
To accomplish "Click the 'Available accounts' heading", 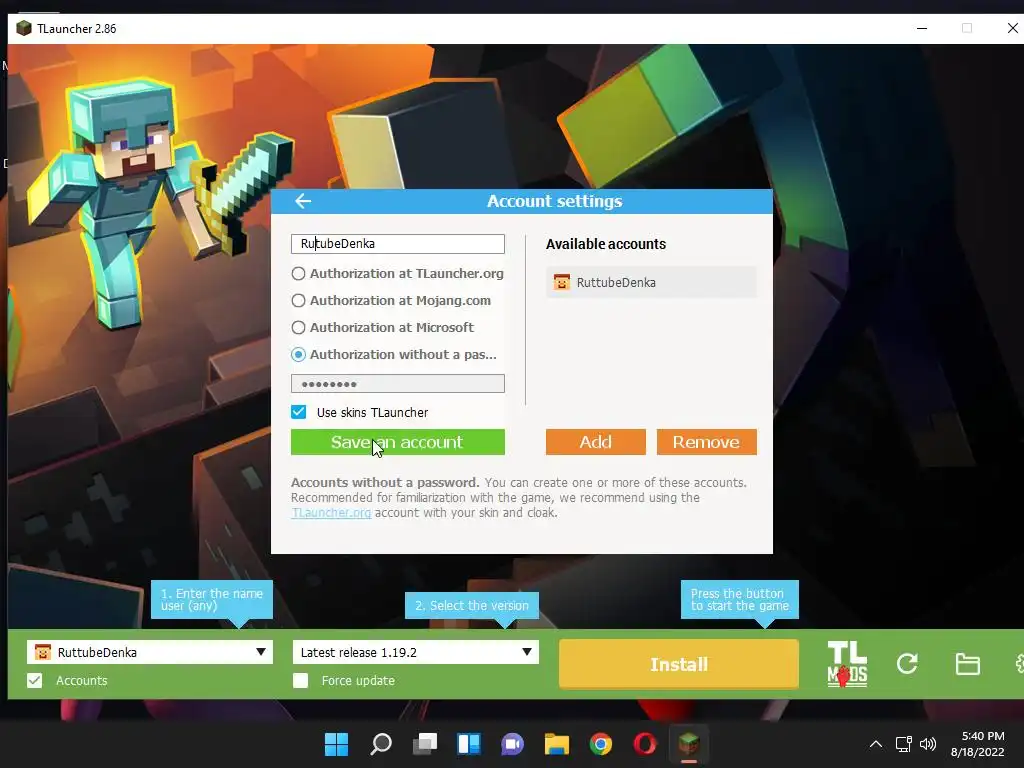I will click(x=606, y=244).
